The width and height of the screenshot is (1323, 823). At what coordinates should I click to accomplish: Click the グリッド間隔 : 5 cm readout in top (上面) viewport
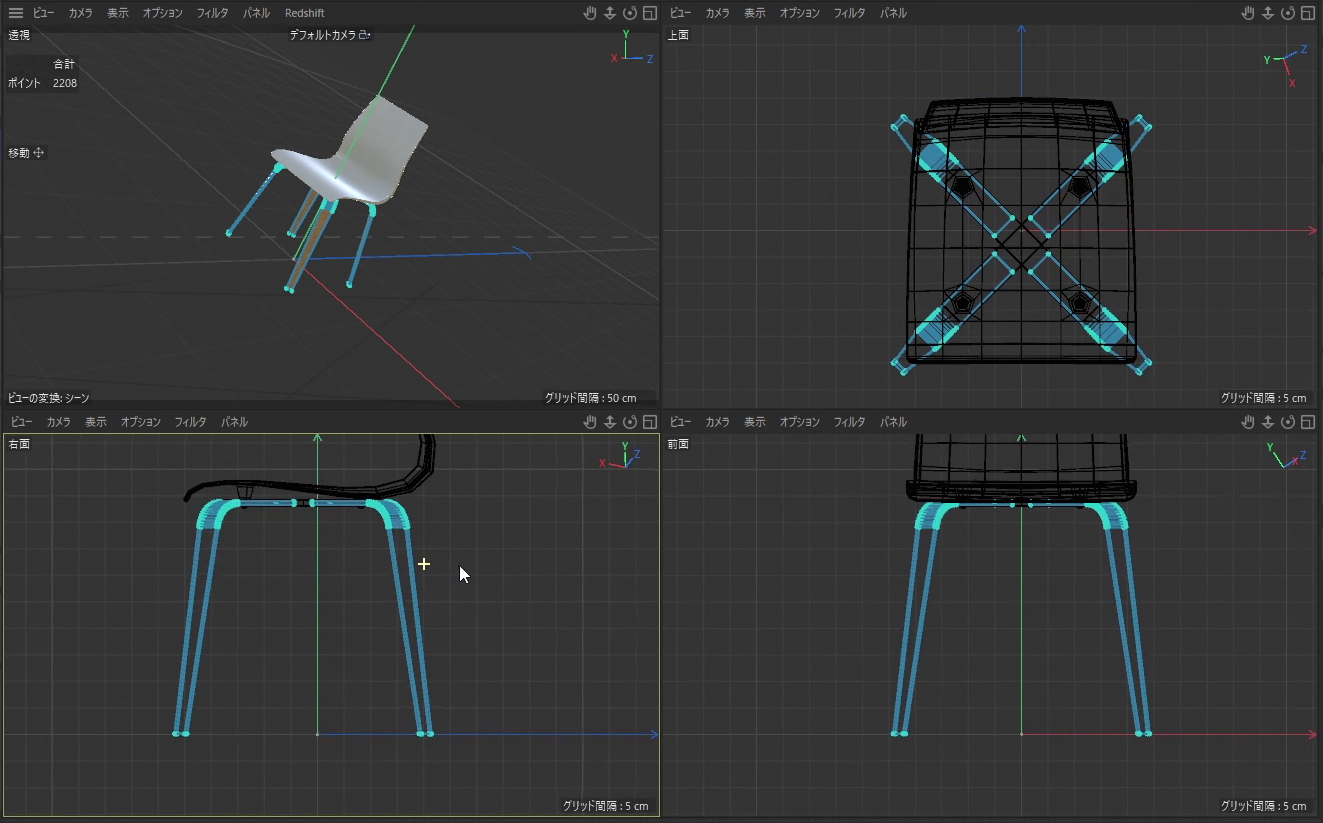click(1263, 398)
